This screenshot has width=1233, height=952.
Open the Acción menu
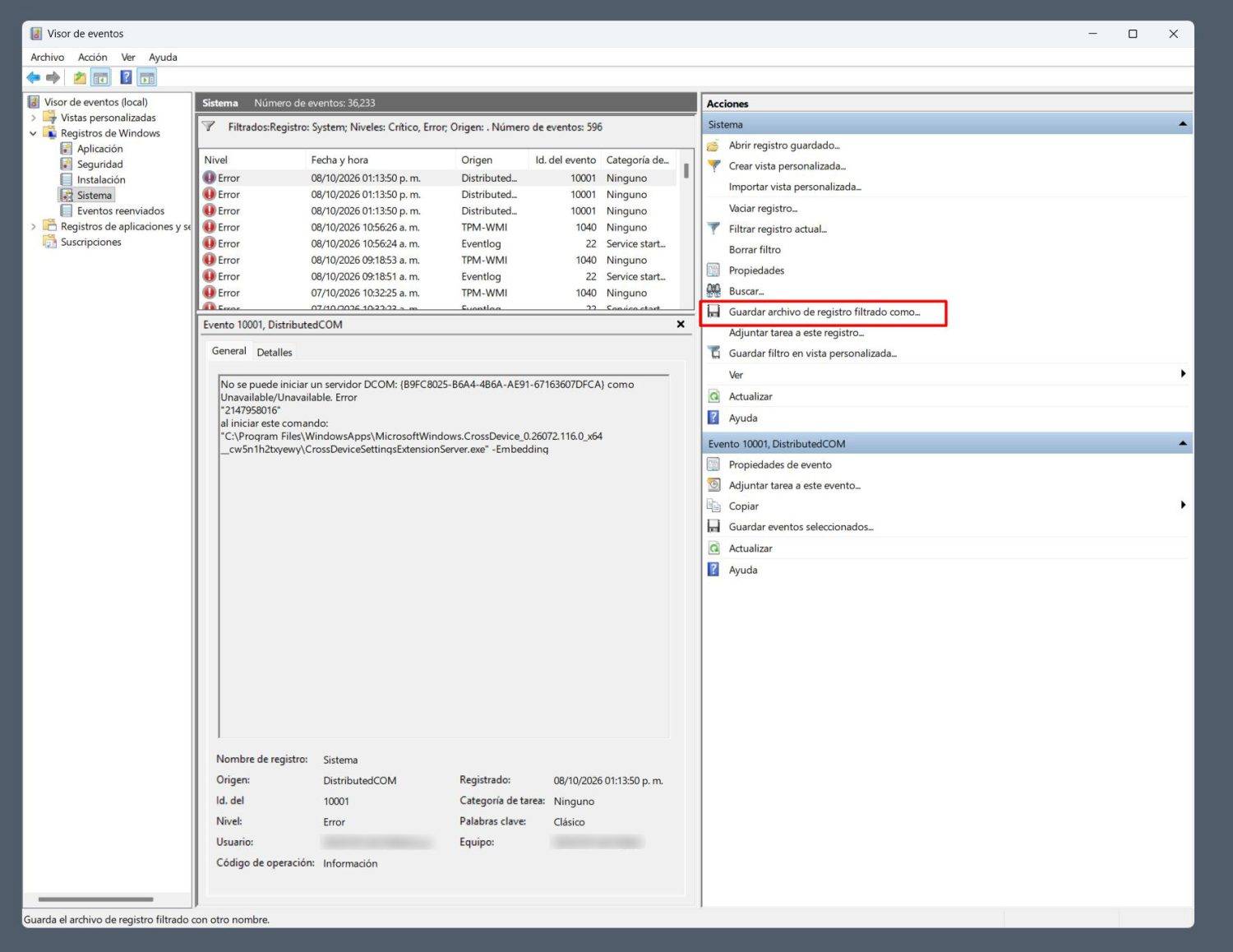93,57
